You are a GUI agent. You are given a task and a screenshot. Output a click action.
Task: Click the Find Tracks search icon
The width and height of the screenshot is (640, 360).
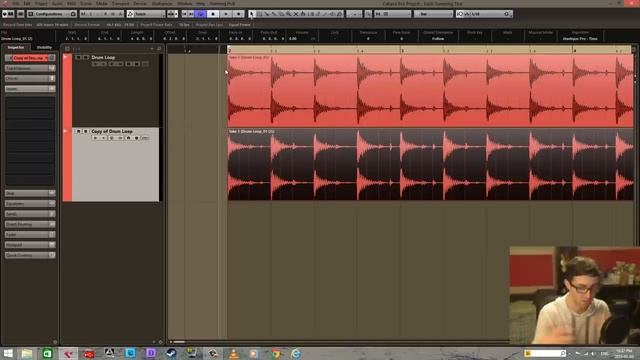click(159, 49)
